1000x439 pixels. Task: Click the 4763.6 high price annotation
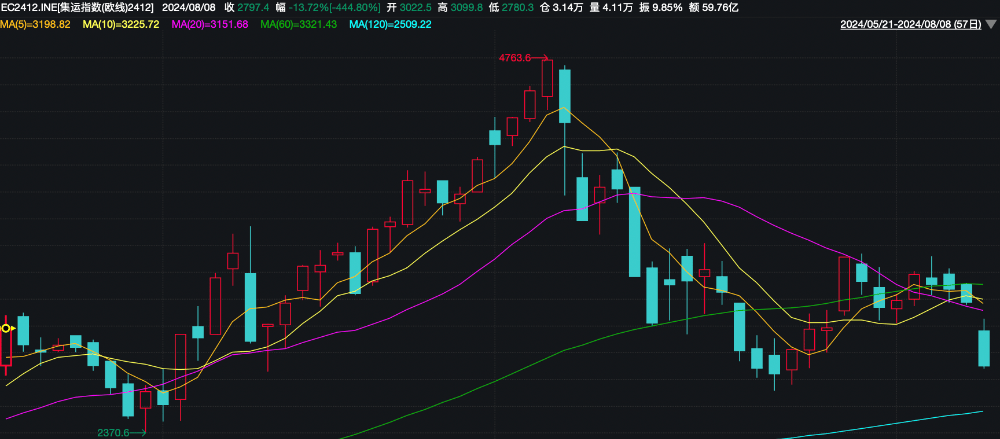tap(515, 58)
